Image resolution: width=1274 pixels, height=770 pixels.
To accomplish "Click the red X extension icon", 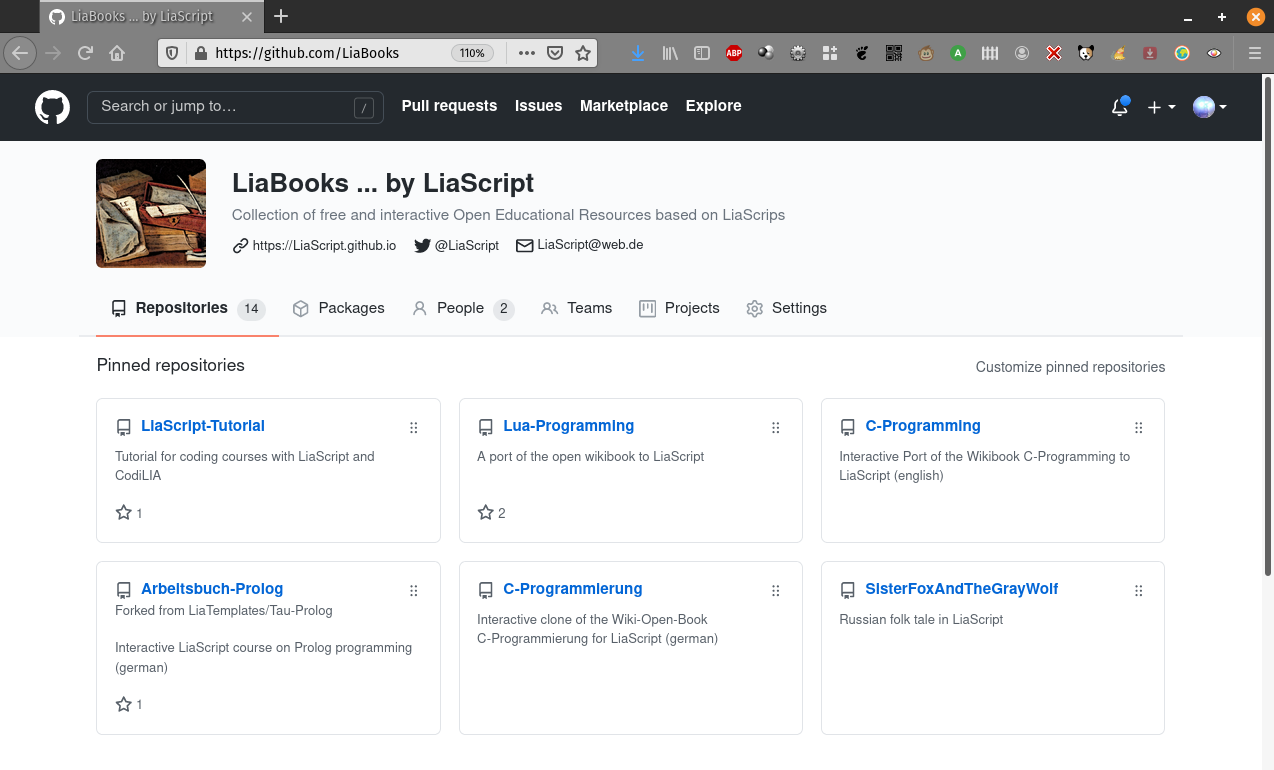I will (1054, 53).
